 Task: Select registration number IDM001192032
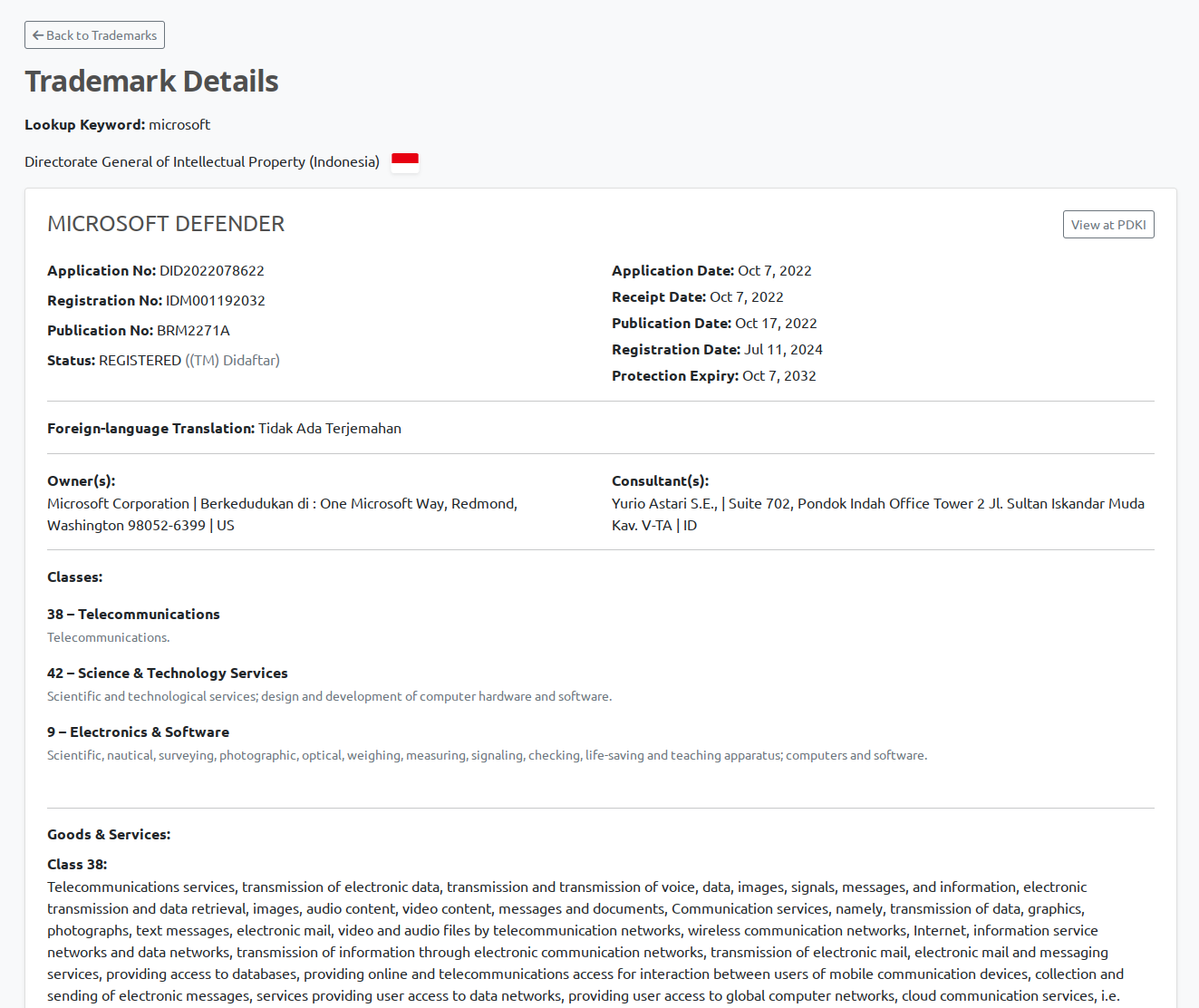pyautogui.click(x=216, y=301)
